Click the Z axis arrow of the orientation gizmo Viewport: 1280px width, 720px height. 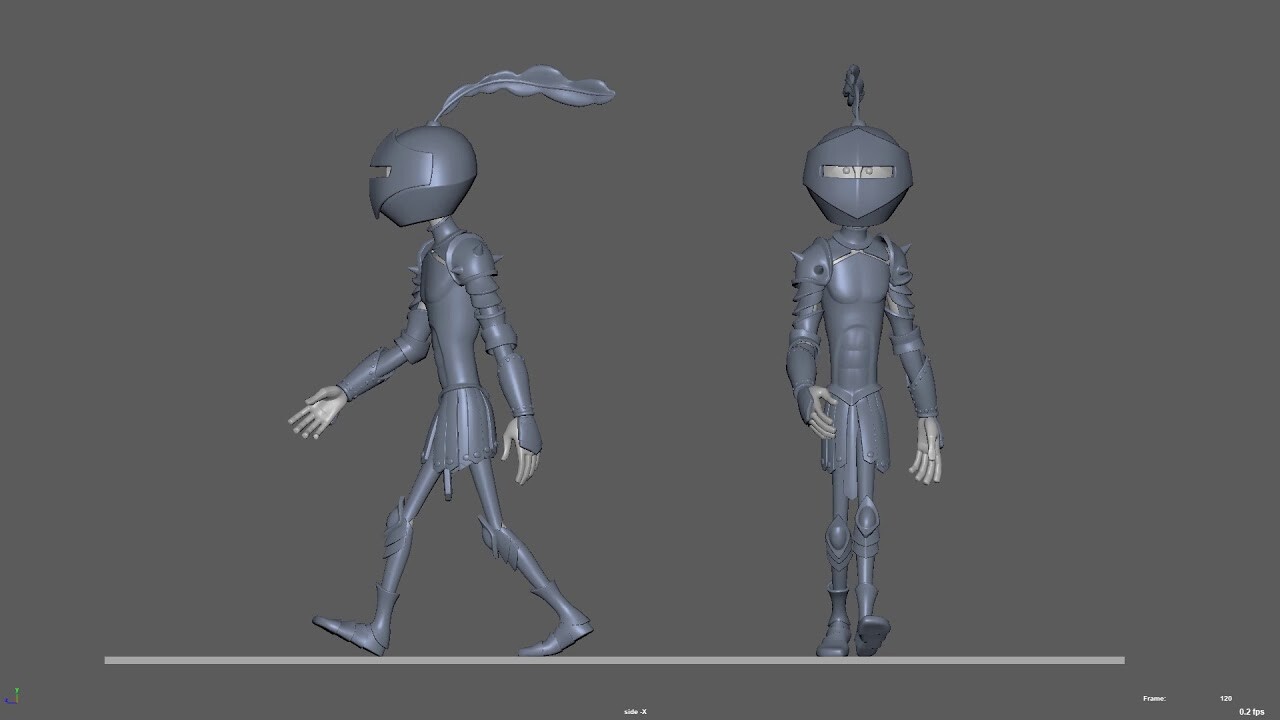[7, 701]
